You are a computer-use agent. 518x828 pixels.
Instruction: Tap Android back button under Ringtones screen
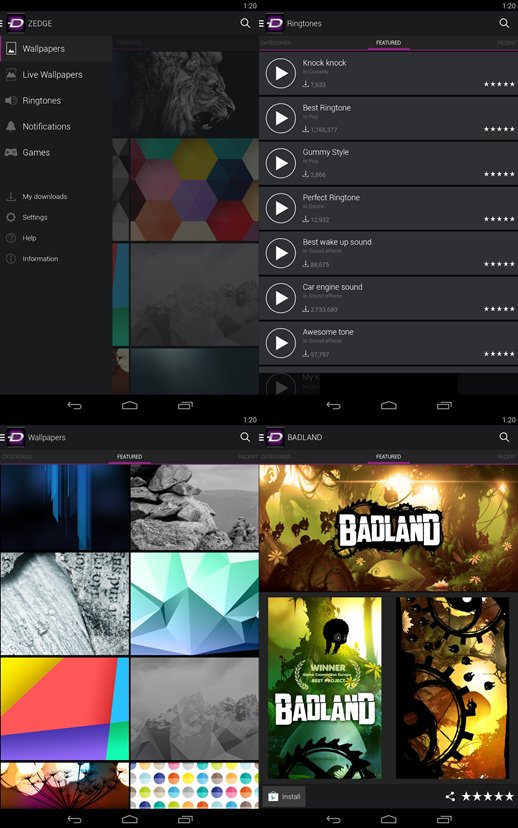334,406
